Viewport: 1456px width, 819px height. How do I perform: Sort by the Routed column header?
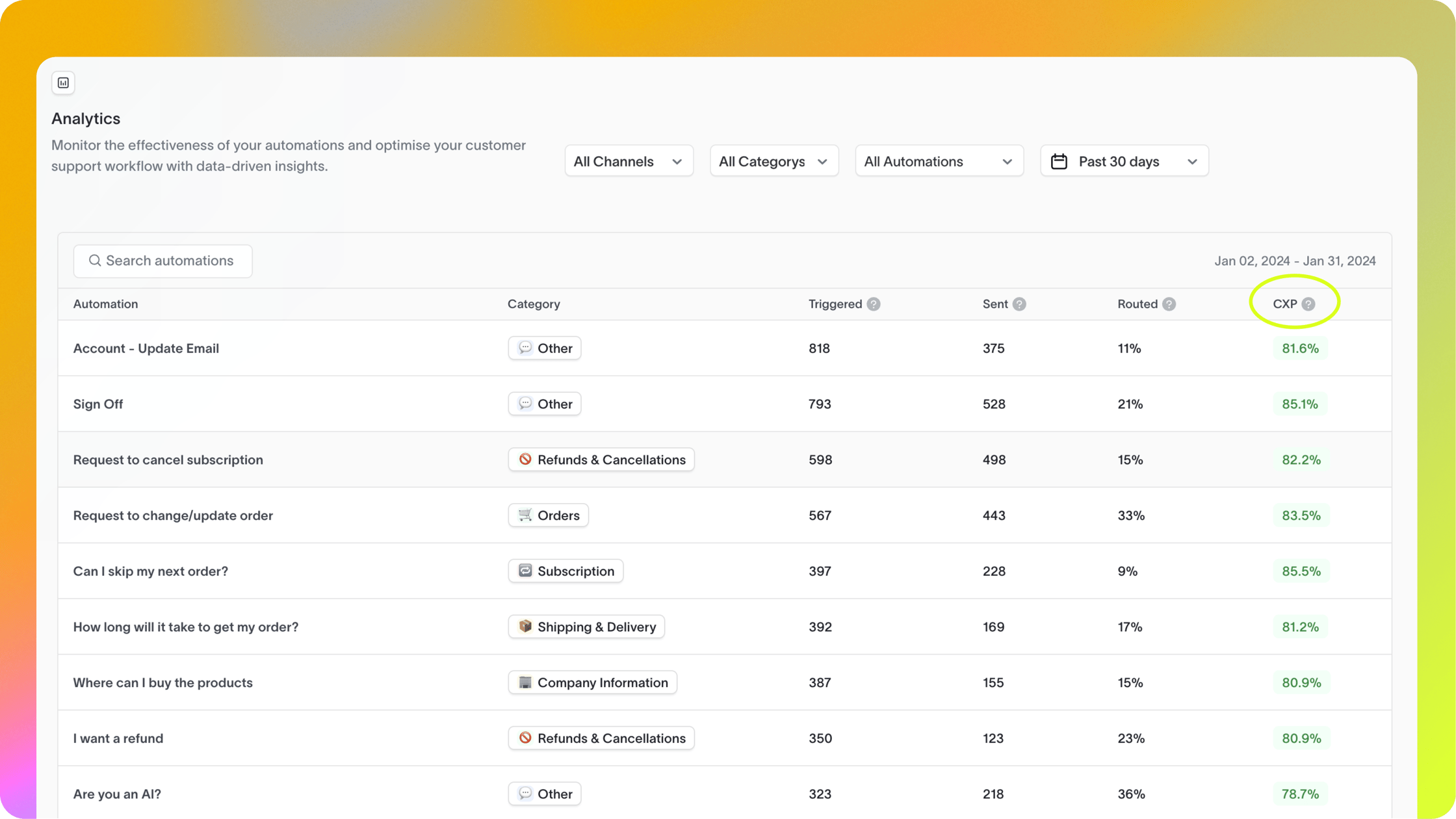1137,304
